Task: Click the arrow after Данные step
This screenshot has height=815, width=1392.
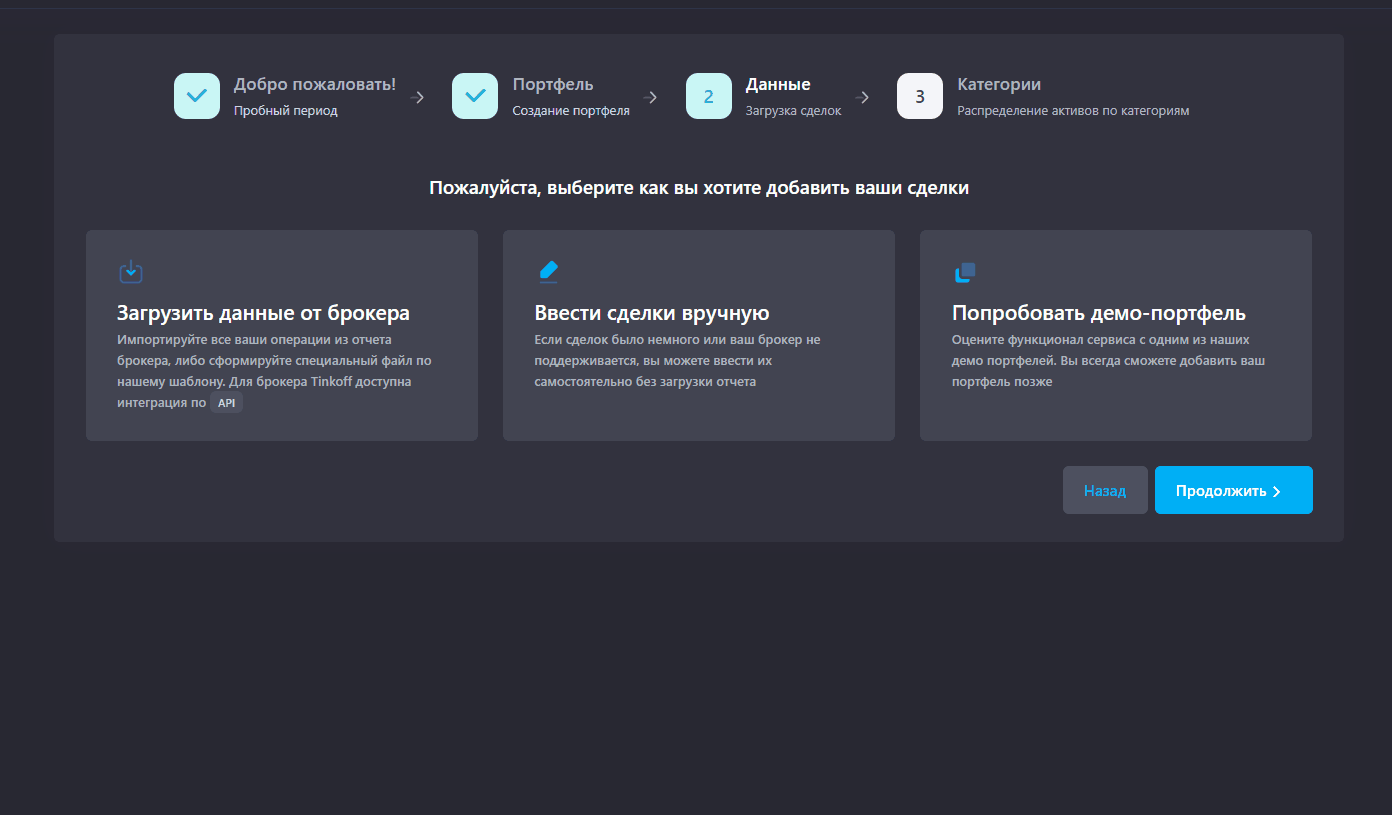Action: pos(864,97)
